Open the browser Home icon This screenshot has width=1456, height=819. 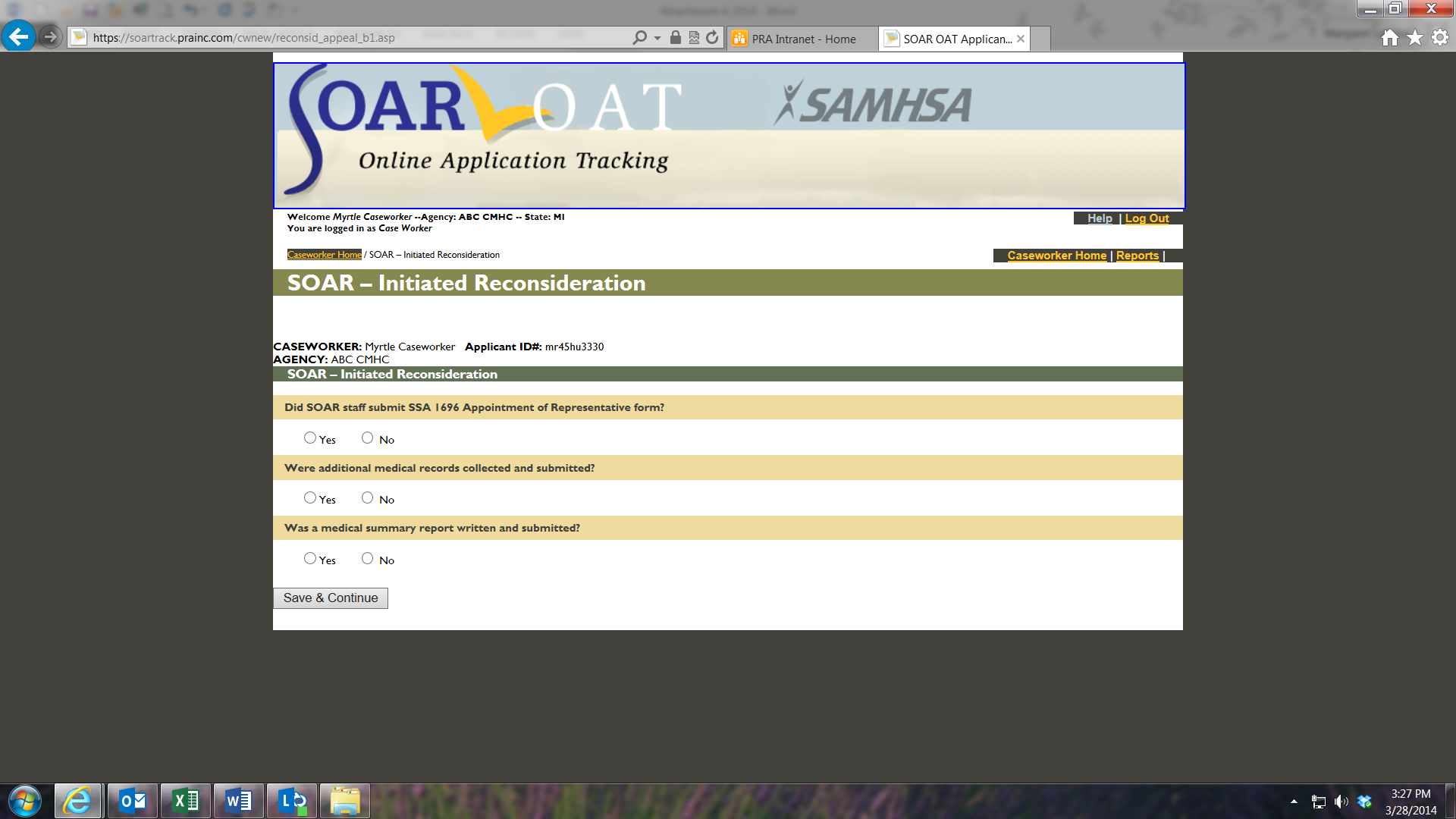pos(1389,38)
